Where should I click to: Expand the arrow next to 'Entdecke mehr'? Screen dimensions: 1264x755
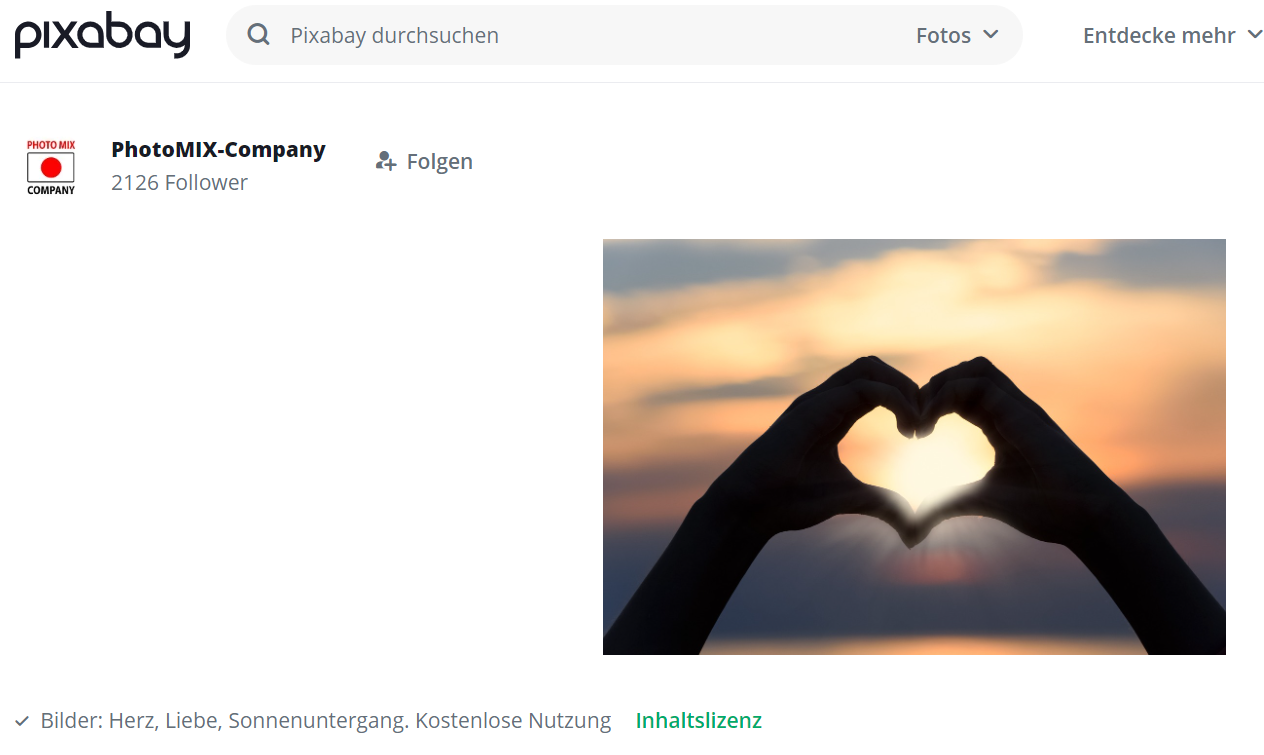pyautogui.click(x=1254, y=35)
